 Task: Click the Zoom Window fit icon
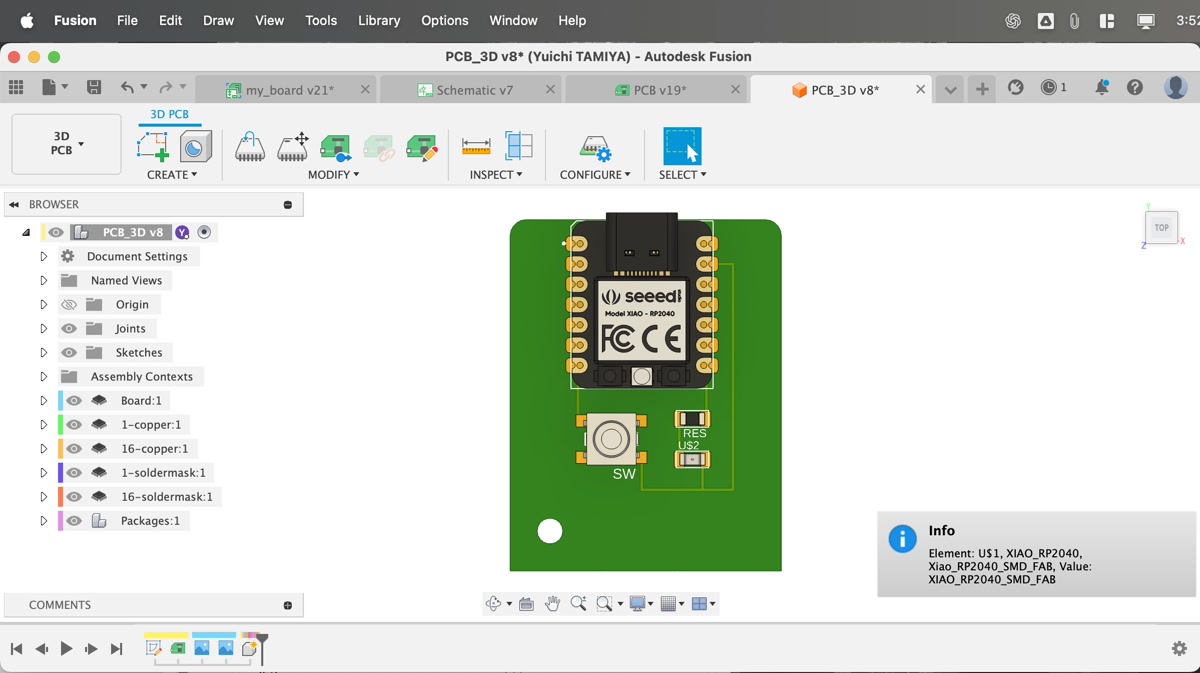604,604
